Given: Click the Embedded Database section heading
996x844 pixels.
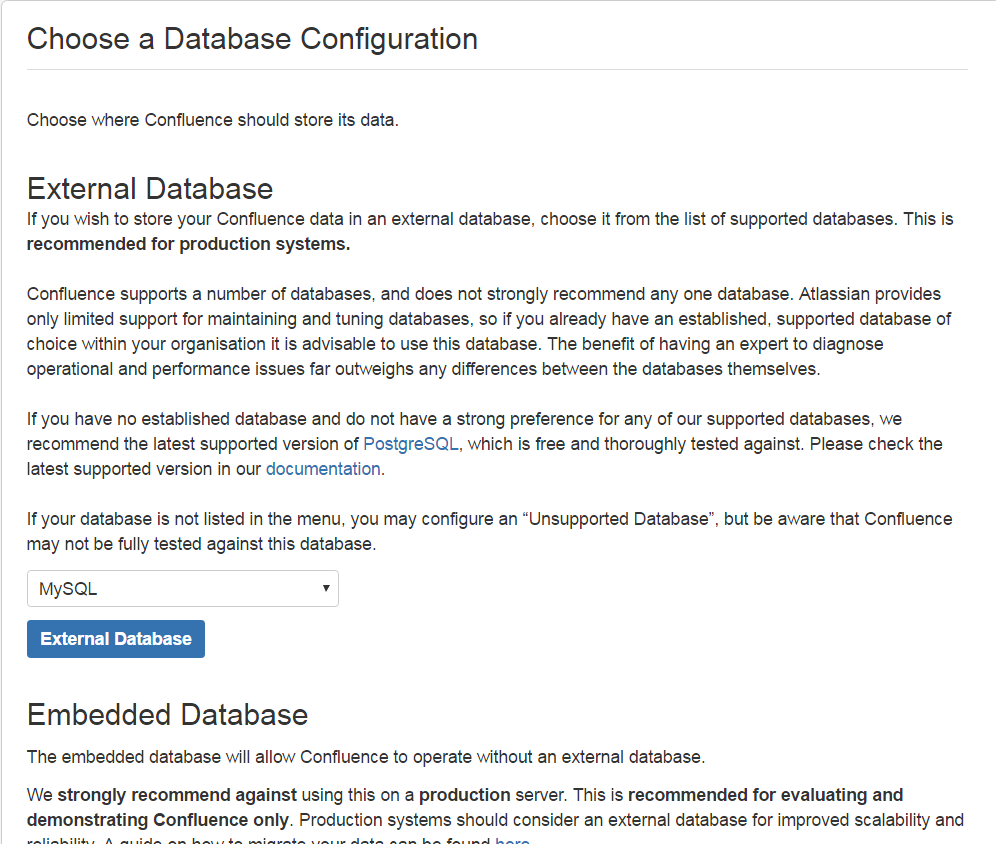Looking at the screenshot, I should (x=167, y=714).
